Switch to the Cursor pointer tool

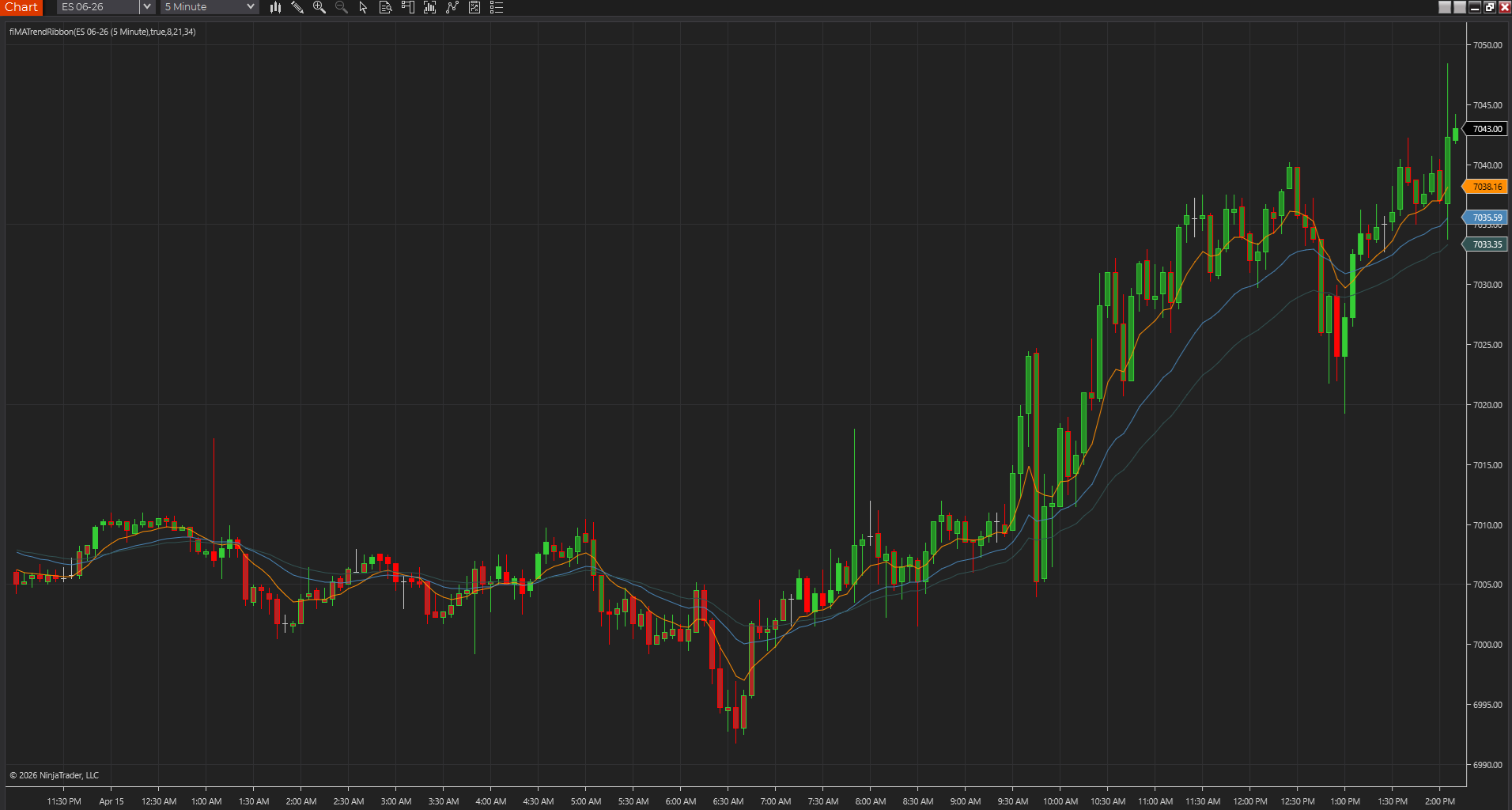362,7
